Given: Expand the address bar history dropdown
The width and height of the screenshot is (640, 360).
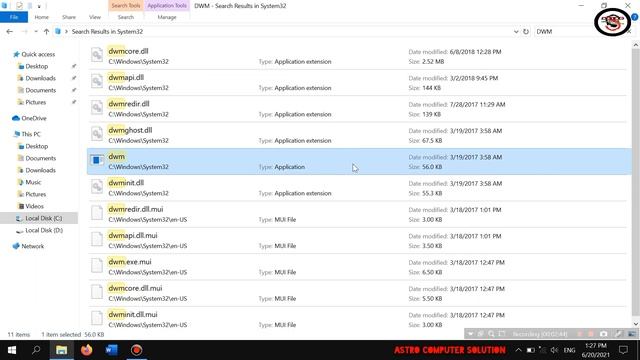Looking at the screenshot, I should 516,31.
